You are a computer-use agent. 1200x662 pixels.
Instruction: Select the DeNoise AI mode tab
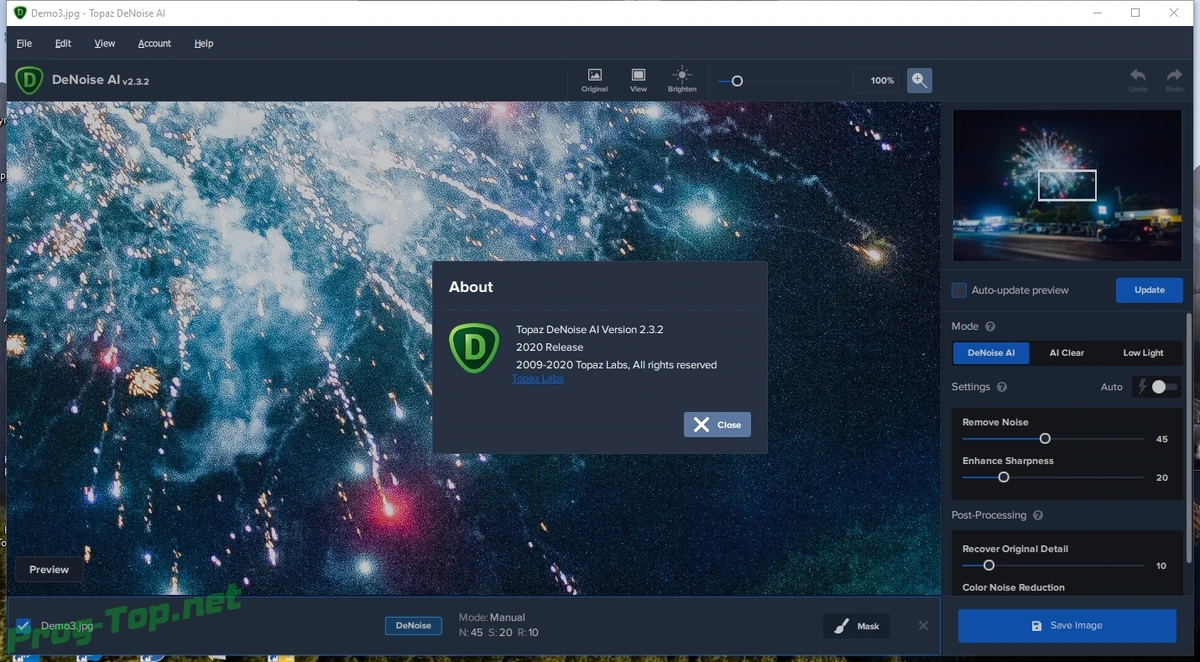click(x=991, y=353)
